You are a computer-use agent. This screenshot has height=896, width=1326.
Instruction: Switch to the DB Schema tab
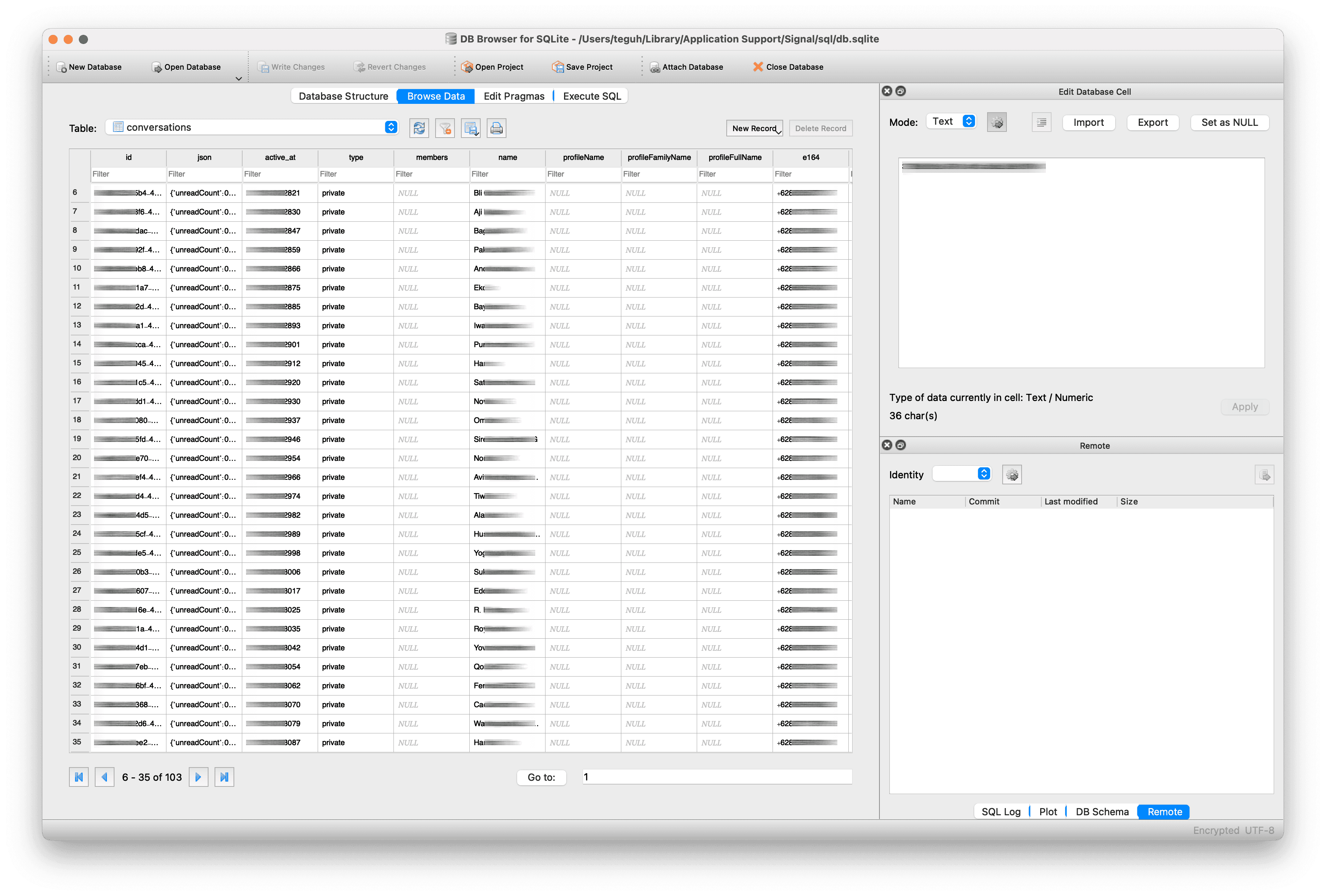tap(1102, 812)
